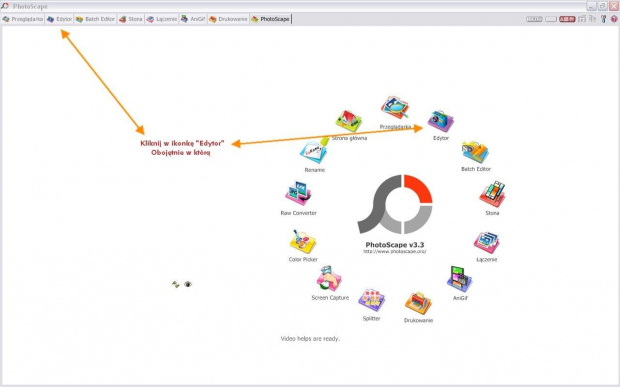The image size is (620, 387).
Task: Click the Raw Converter icon
Action: [298, 194]
